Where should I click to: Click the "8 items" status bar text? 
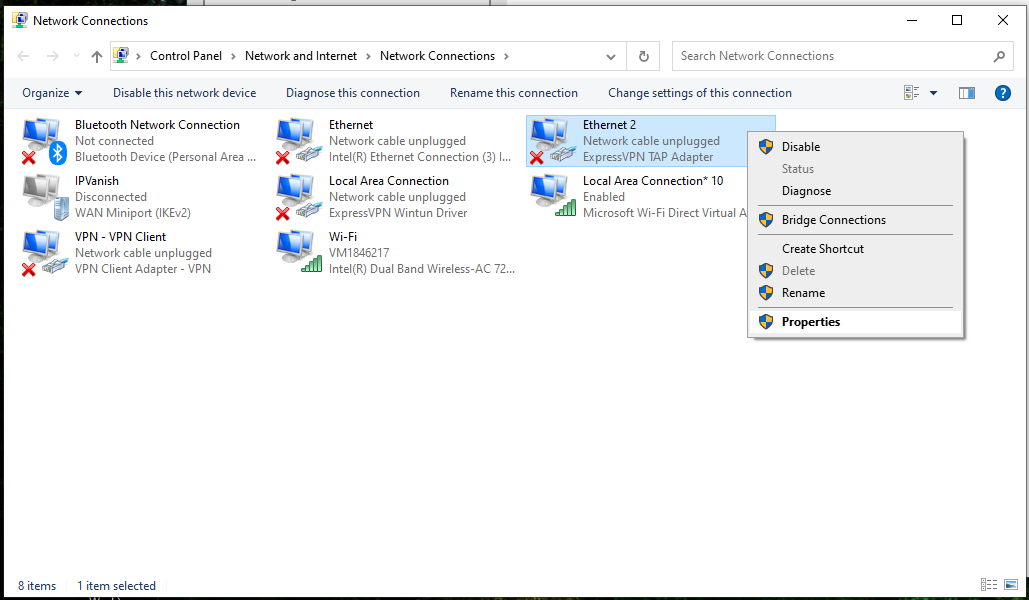click(37, 586)
